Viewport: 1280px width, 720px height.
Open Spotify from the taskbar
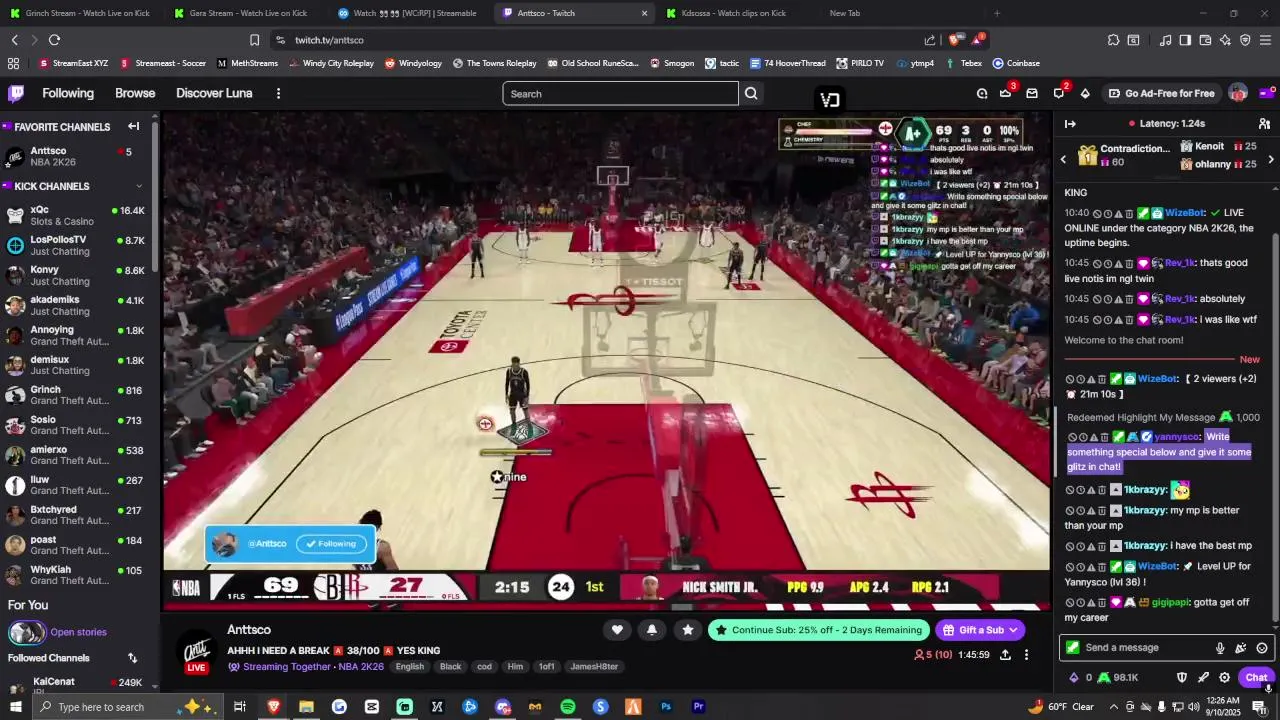pyautogui.click(x=567, y=707)
